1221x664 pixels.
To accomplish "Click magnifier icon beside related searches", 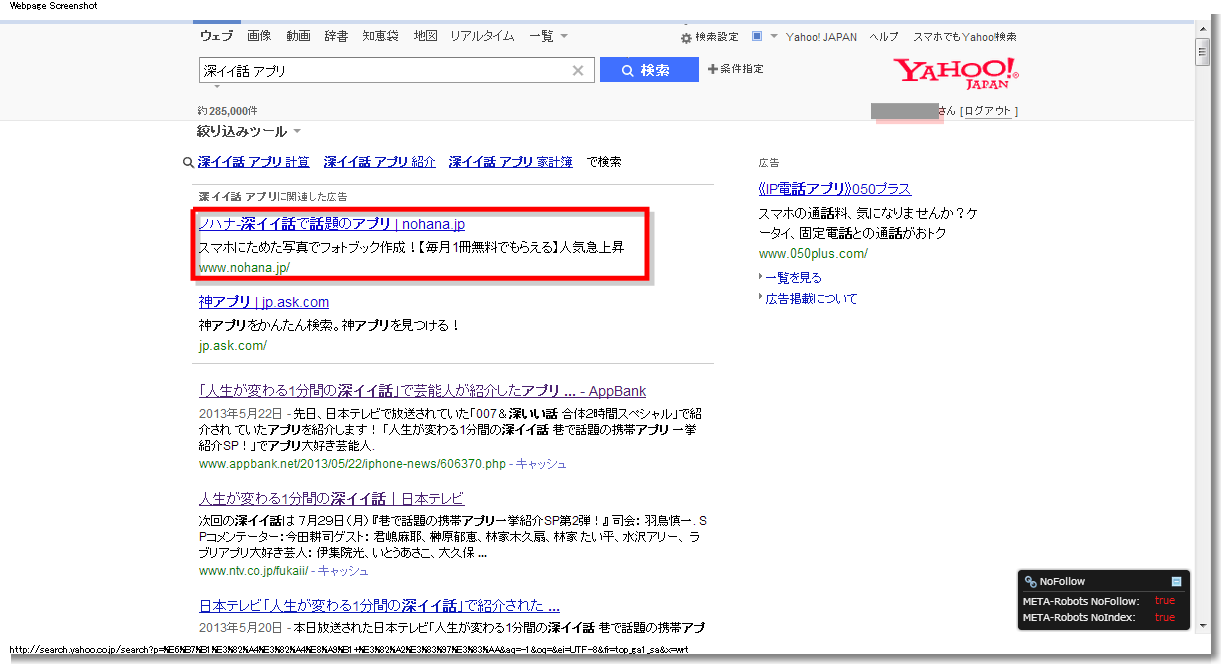I will click(x=188, y=162).
